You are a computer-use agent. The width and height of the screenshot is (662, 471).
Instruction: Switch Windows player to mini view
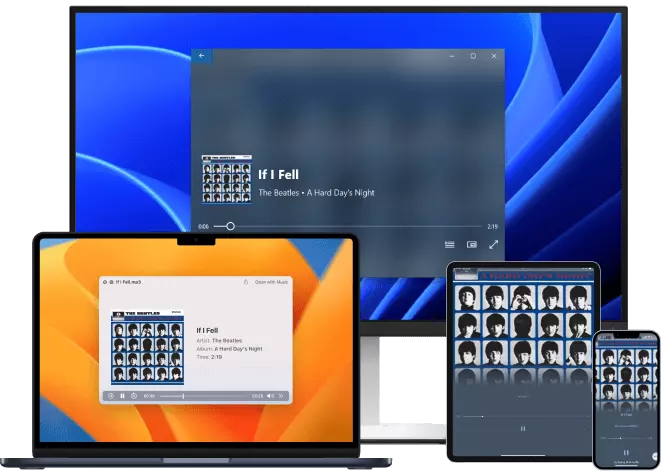point(472,244)
